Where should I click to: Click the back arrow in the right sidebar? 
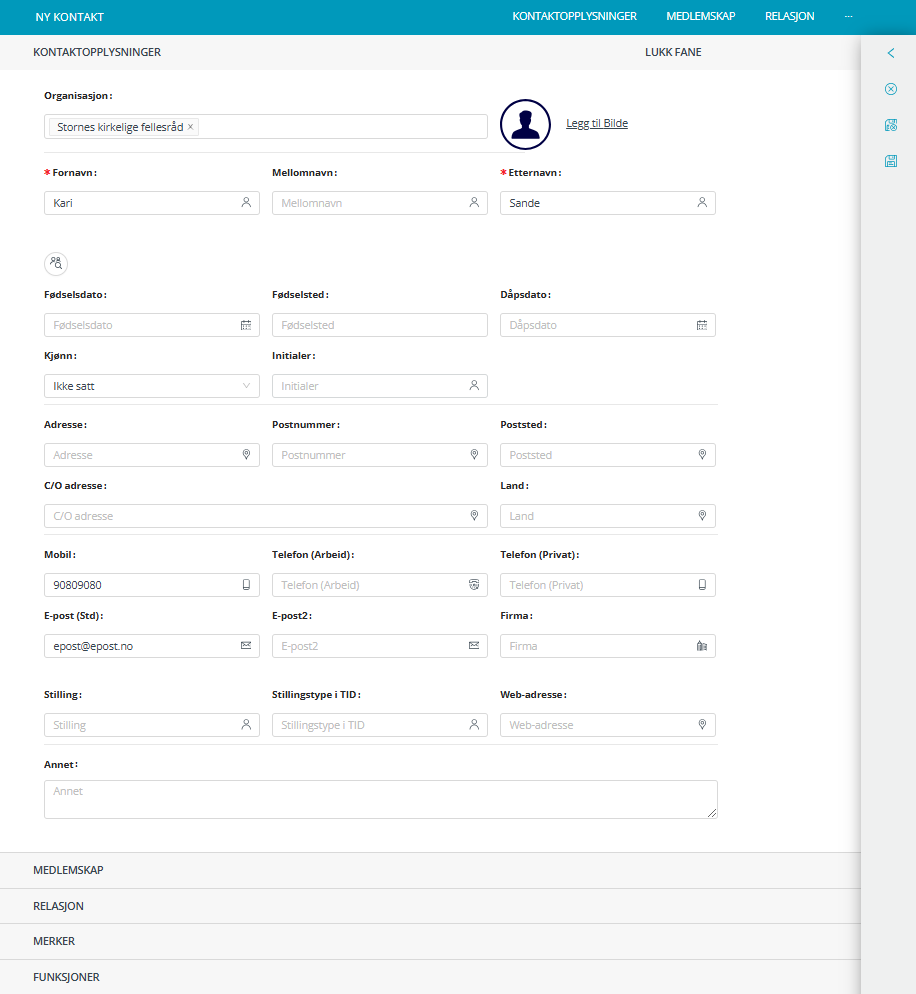[890, 53]
